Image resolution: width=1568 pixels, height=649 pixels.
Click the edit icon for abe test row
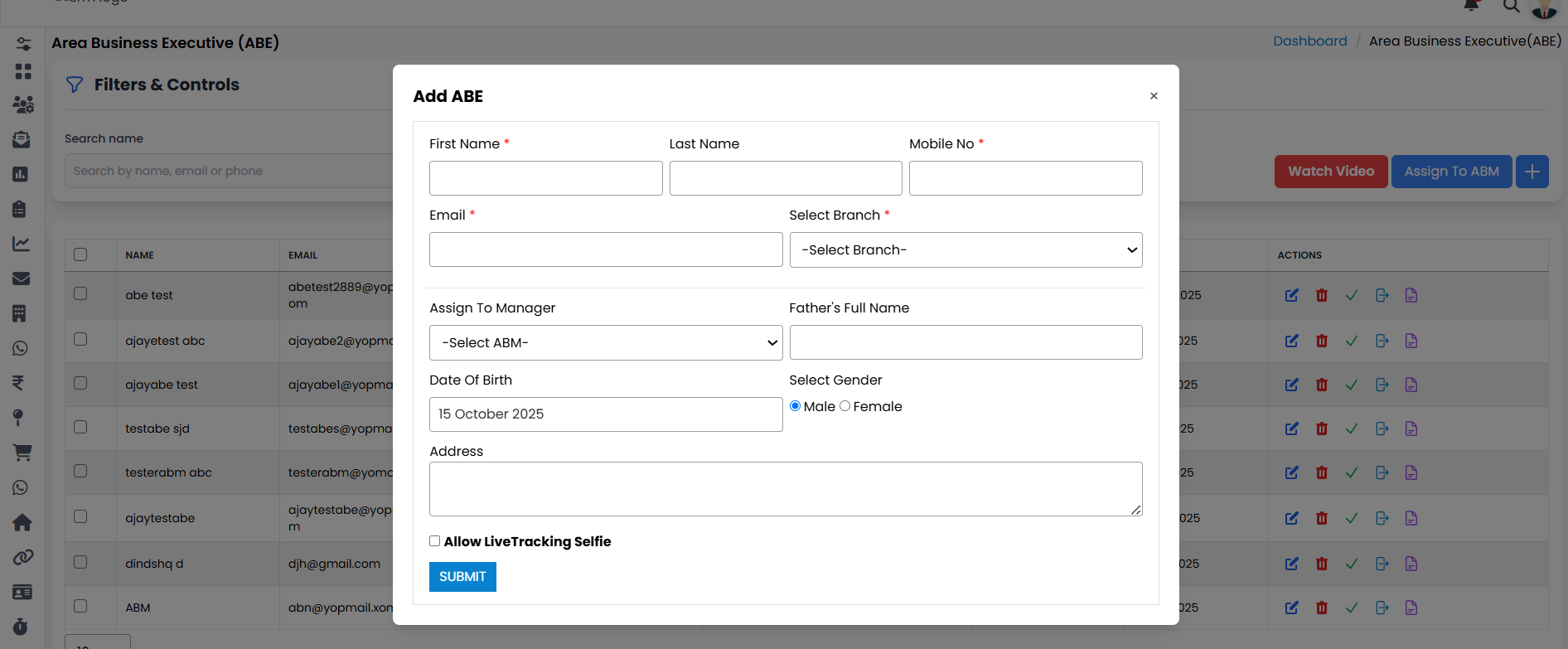tap(1291, 295)
